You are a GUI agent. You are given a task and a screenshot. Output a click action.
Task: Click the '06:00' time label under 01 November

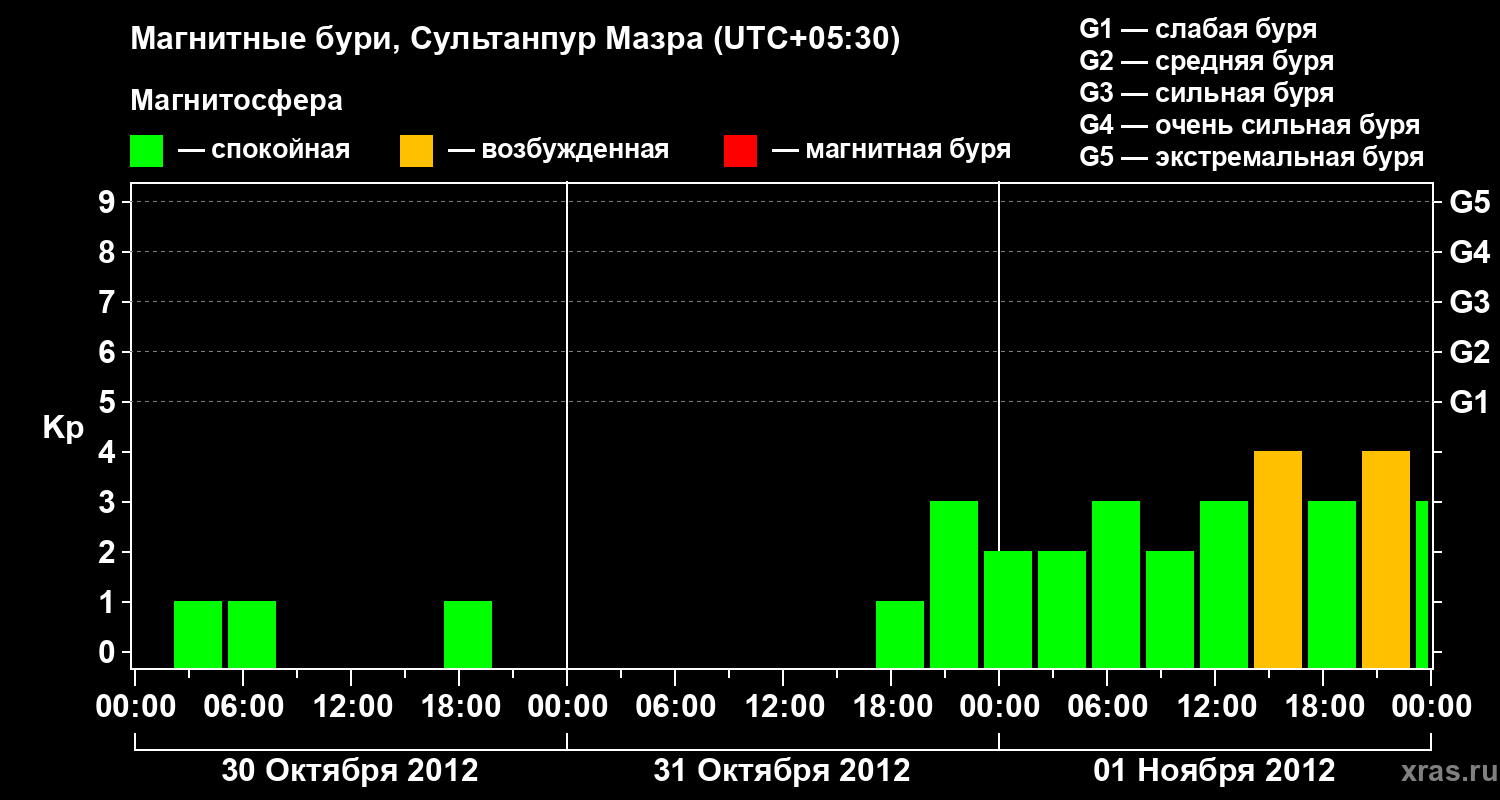pyautogui.click(x=1107, y=707)
